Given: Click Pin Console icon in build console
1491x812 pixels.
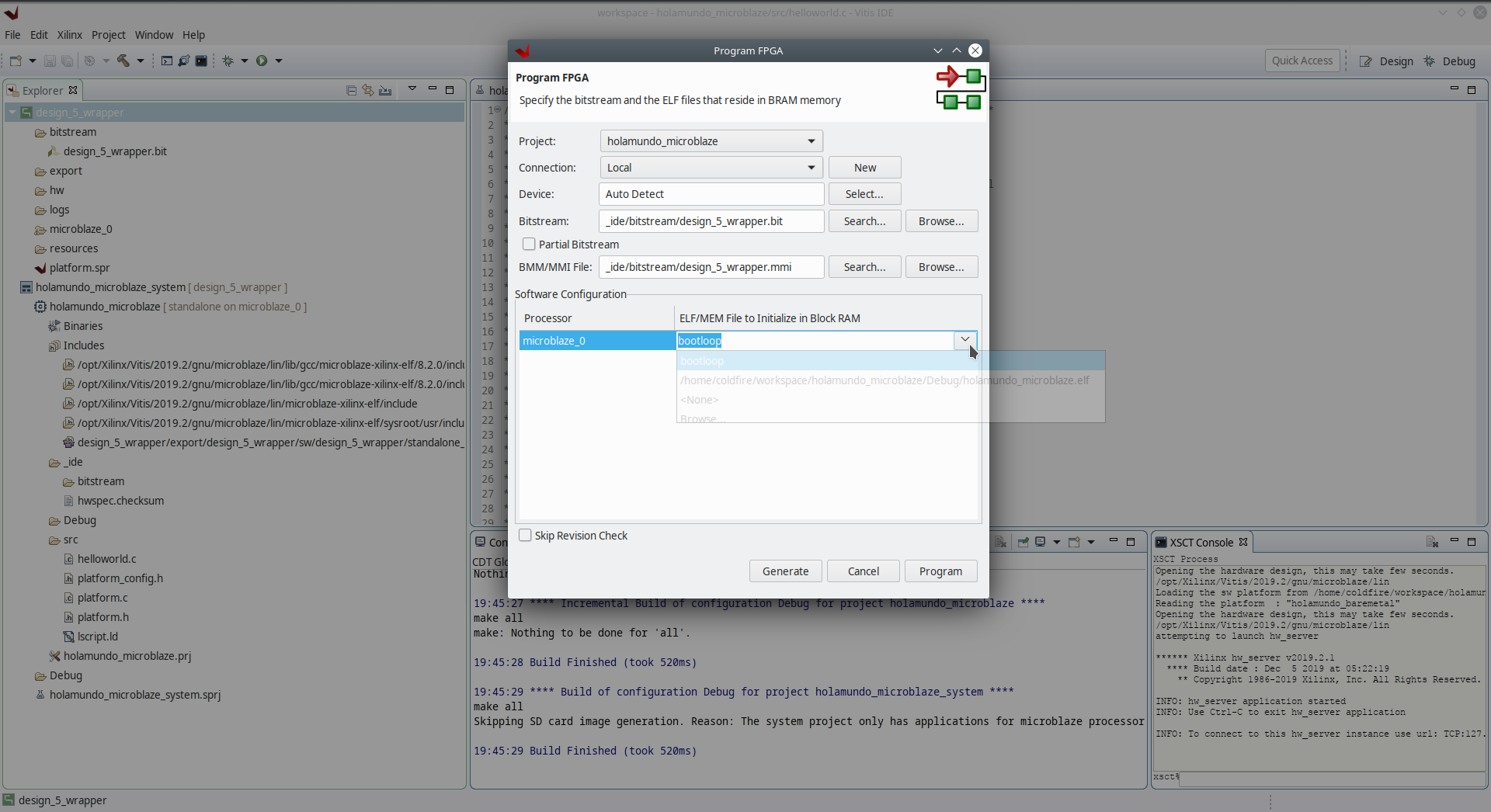Looking at the screenshot, I should (x=1023, y=542).
